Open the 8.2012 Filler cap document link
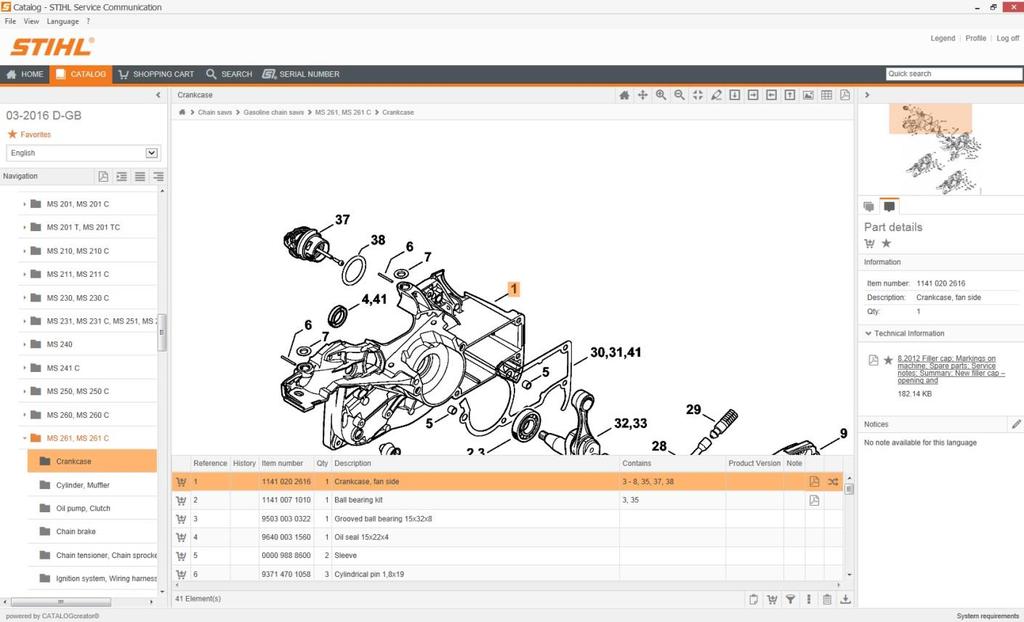 click(951, 370)
